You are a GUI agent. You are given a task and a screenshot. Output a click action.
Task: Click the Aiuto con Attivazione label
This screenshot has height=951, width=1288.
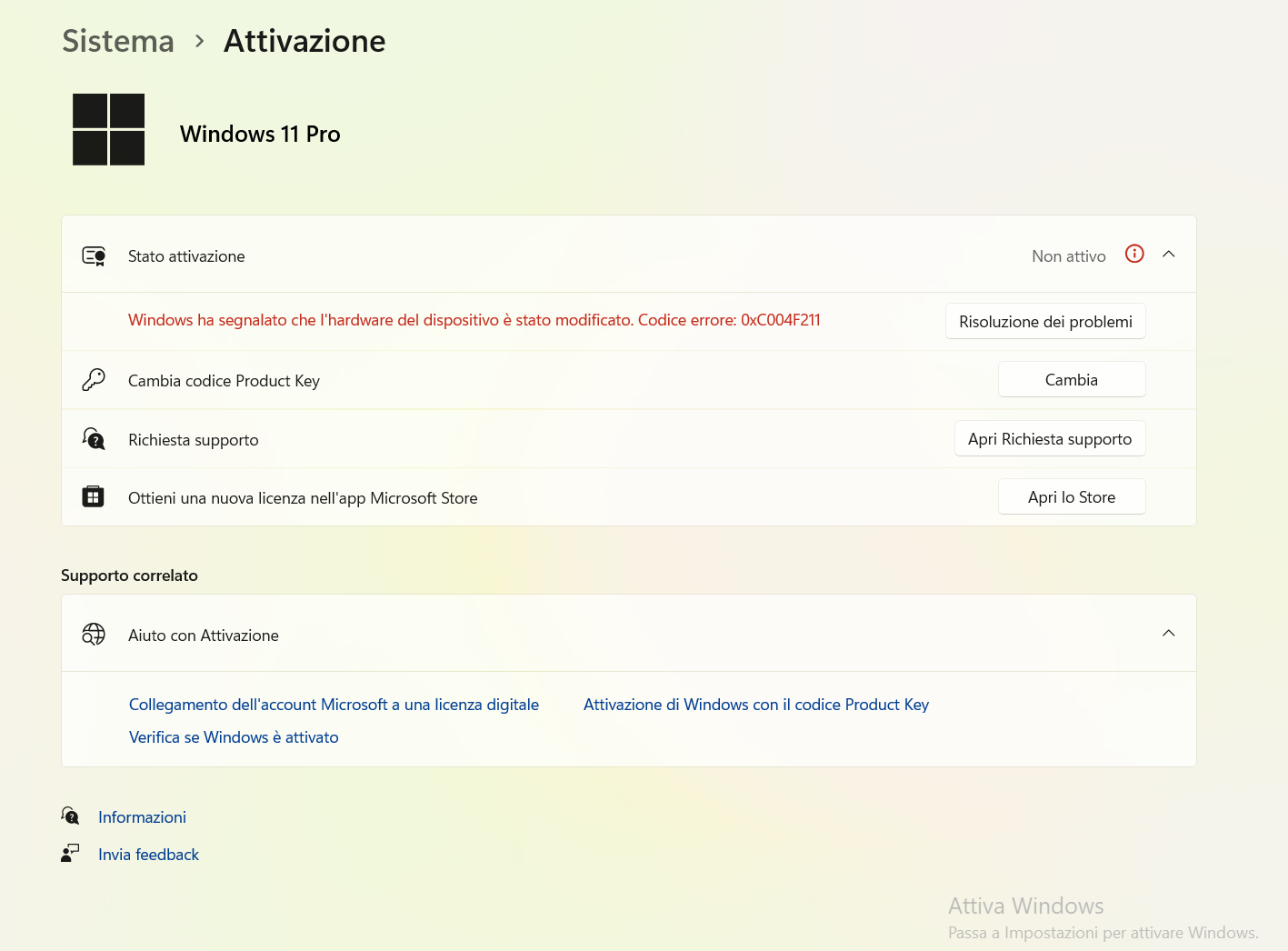[x=204, y=636]
